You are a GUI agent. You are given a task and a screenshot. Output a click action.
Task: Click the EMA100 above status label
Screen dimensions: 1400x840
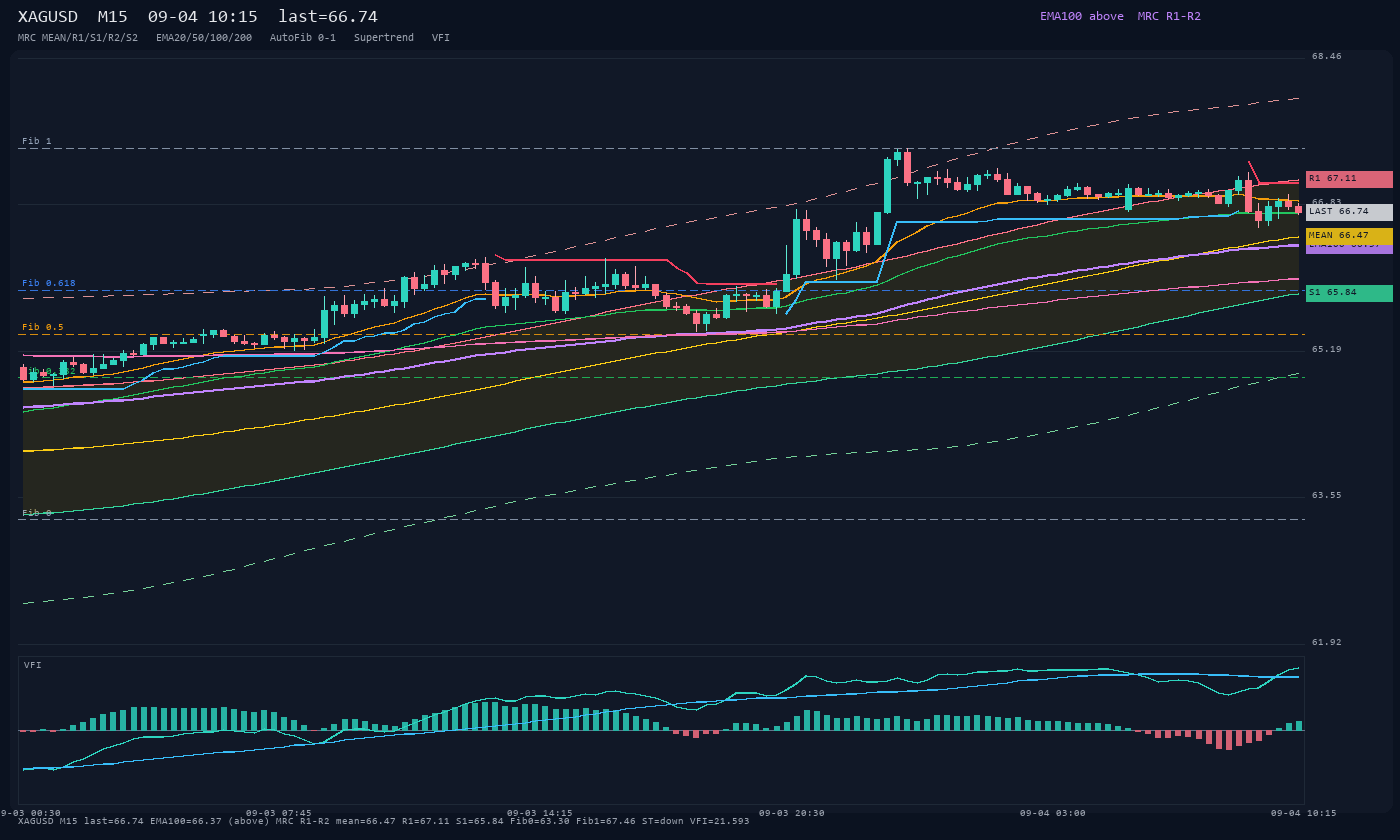1082,16
